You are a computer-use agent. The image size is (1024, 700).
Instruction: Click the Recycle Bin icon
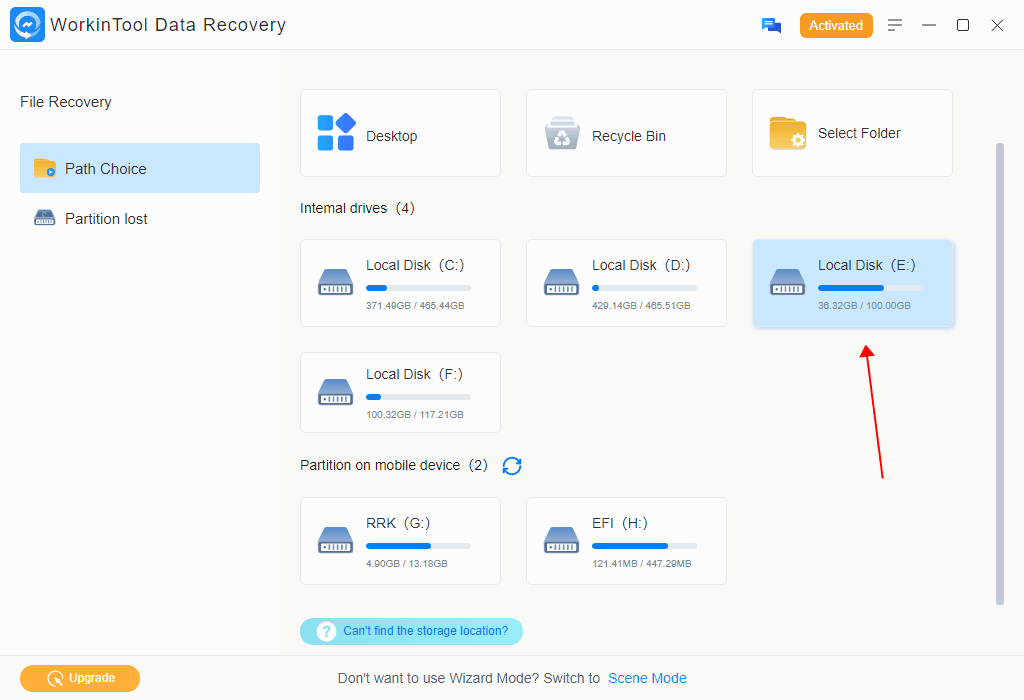pyautogui.click(x=562, y=133)
